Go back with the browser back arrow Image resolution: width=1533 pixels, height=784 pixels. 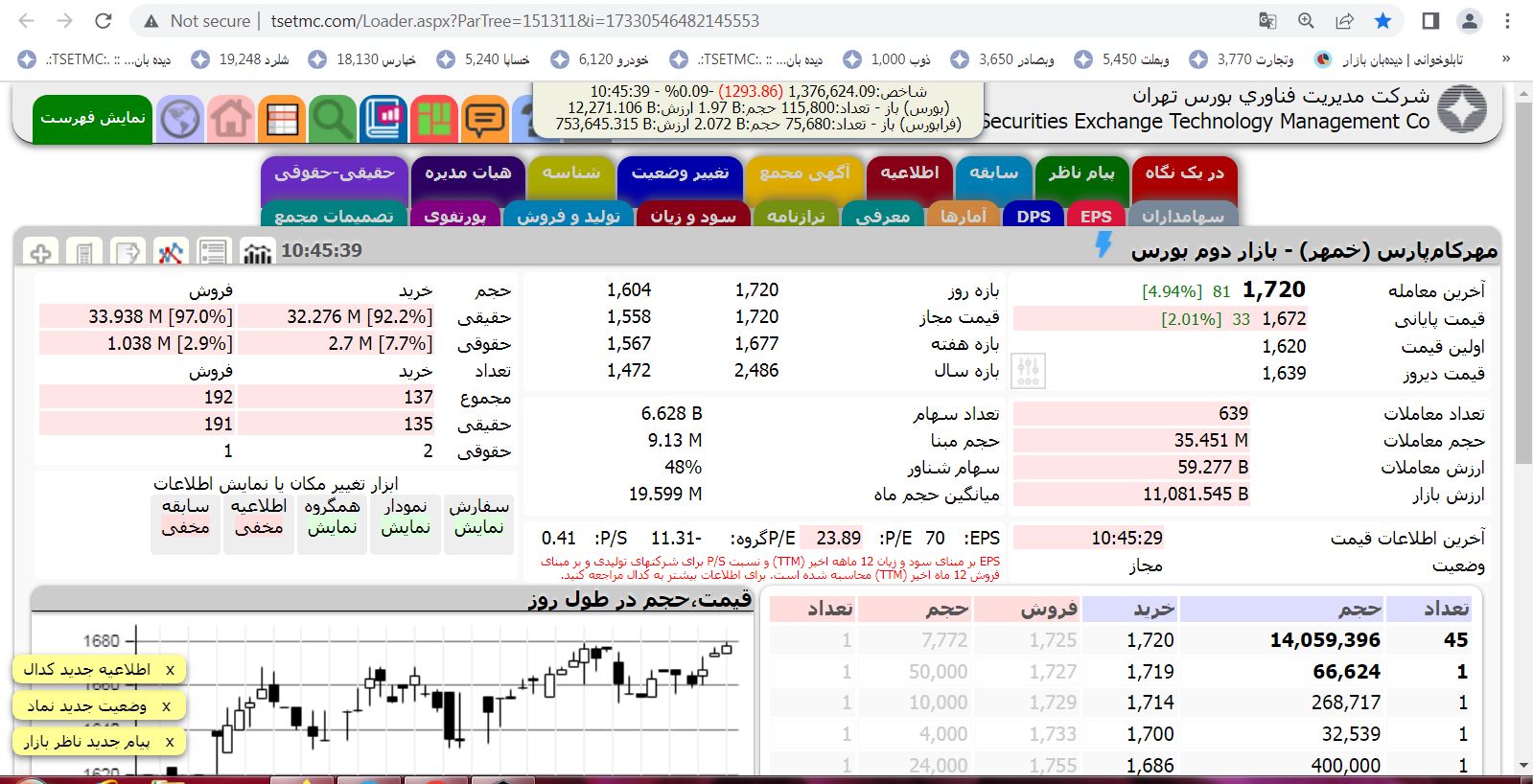click(27, 21)
